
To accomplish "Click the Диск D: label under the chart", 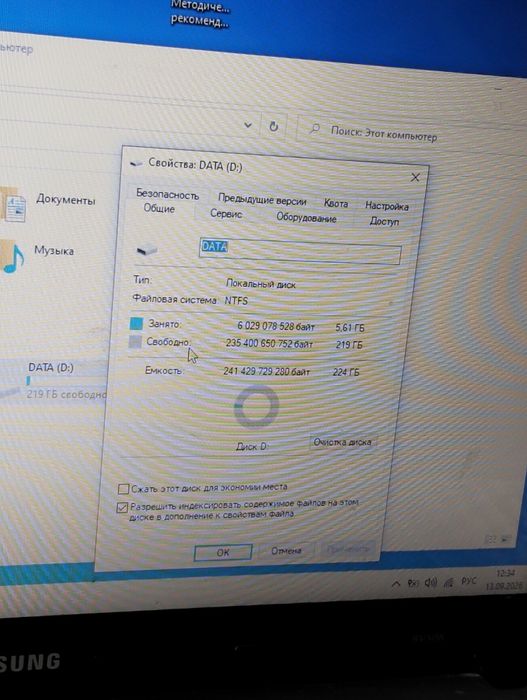I will (252, 446).
